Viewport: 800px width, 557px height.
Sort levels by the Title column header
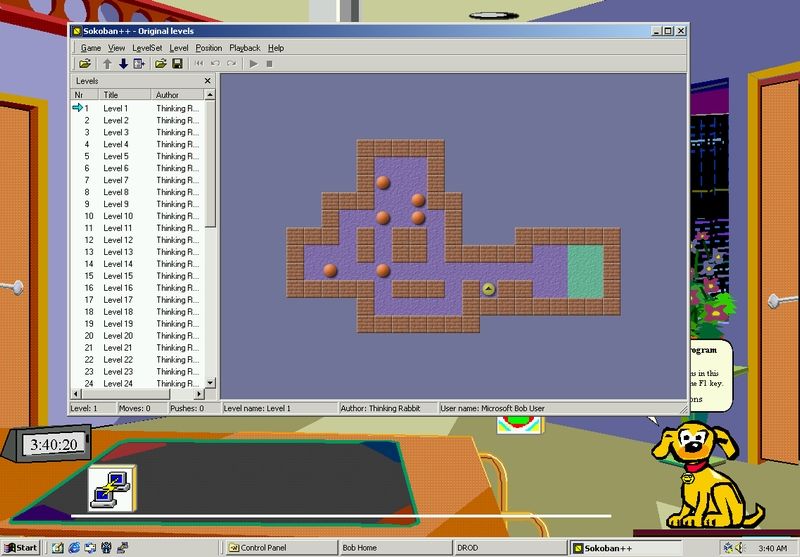tap(124, 95)
